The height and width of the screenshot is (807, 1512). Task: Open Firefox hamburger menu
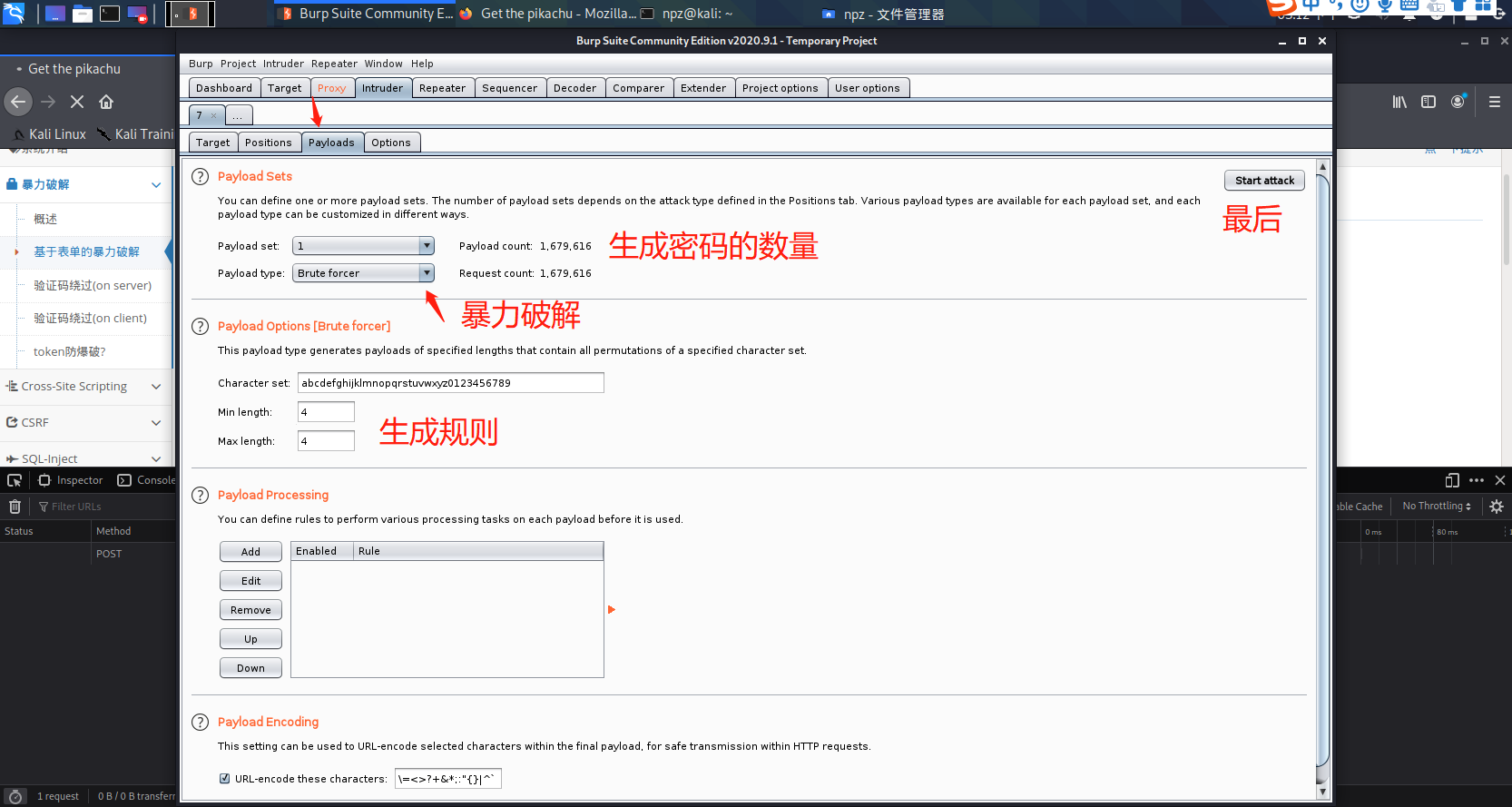(1495, 102)
